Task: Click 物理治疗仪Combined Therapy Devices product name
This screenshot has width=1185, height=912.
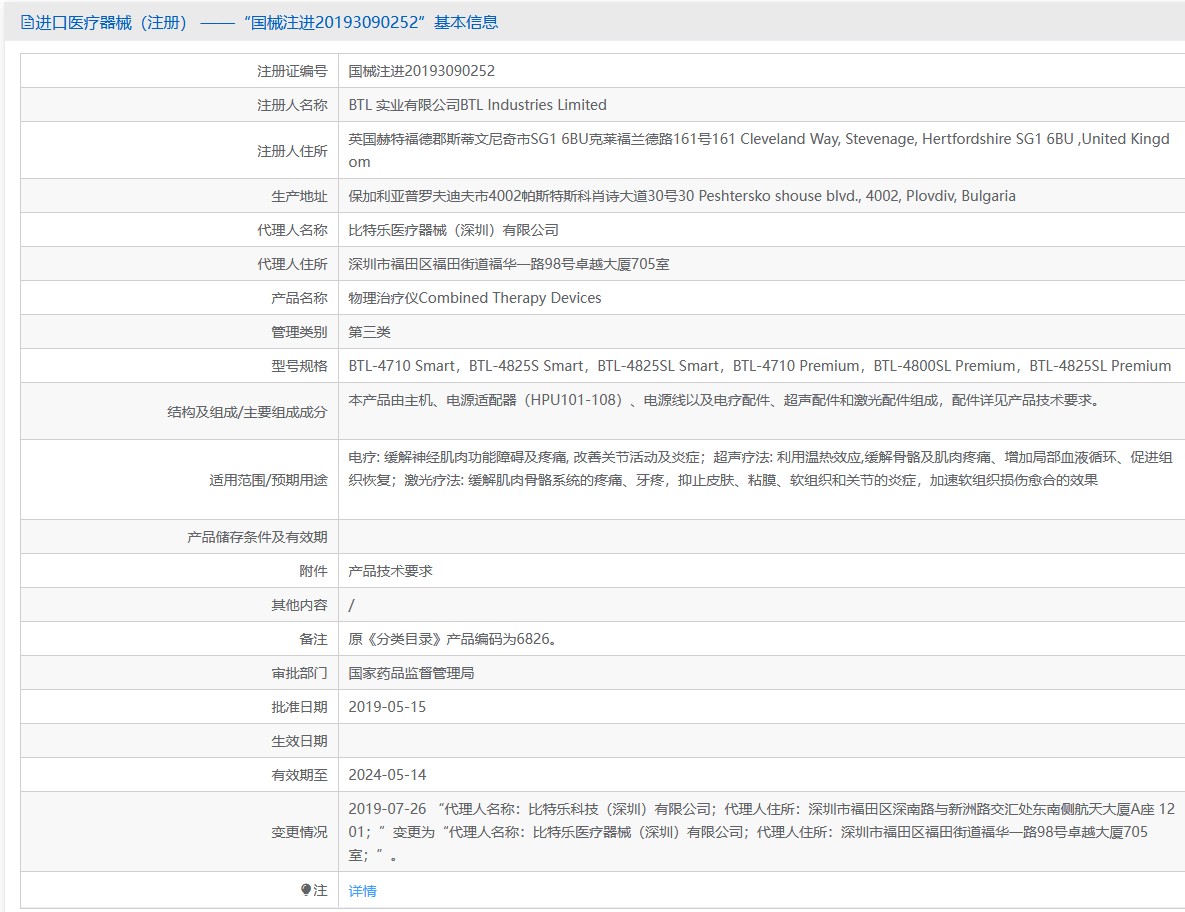Action: (x=475, y=298)
